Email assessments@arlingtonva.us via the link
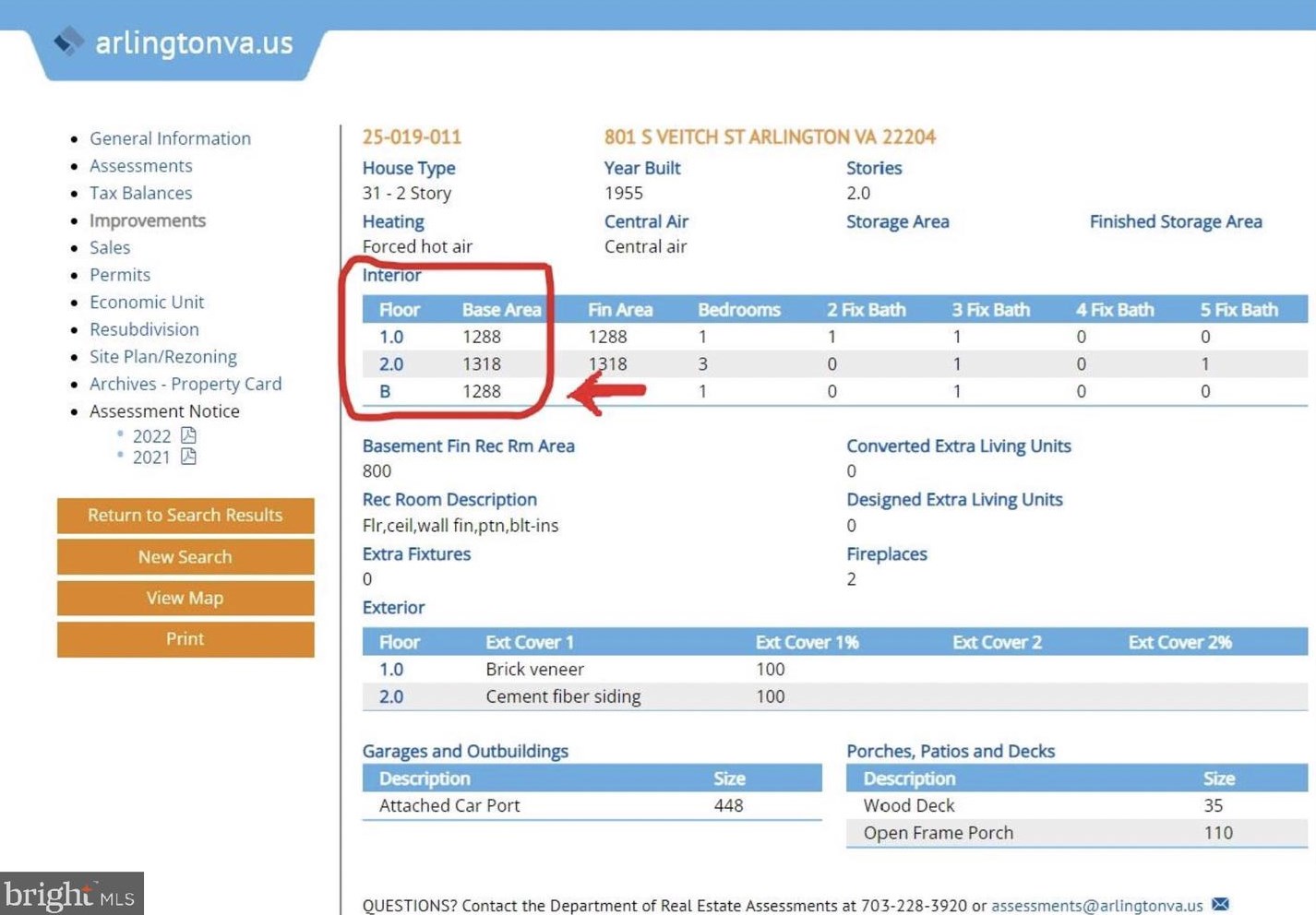 [x=1096, y=906]
